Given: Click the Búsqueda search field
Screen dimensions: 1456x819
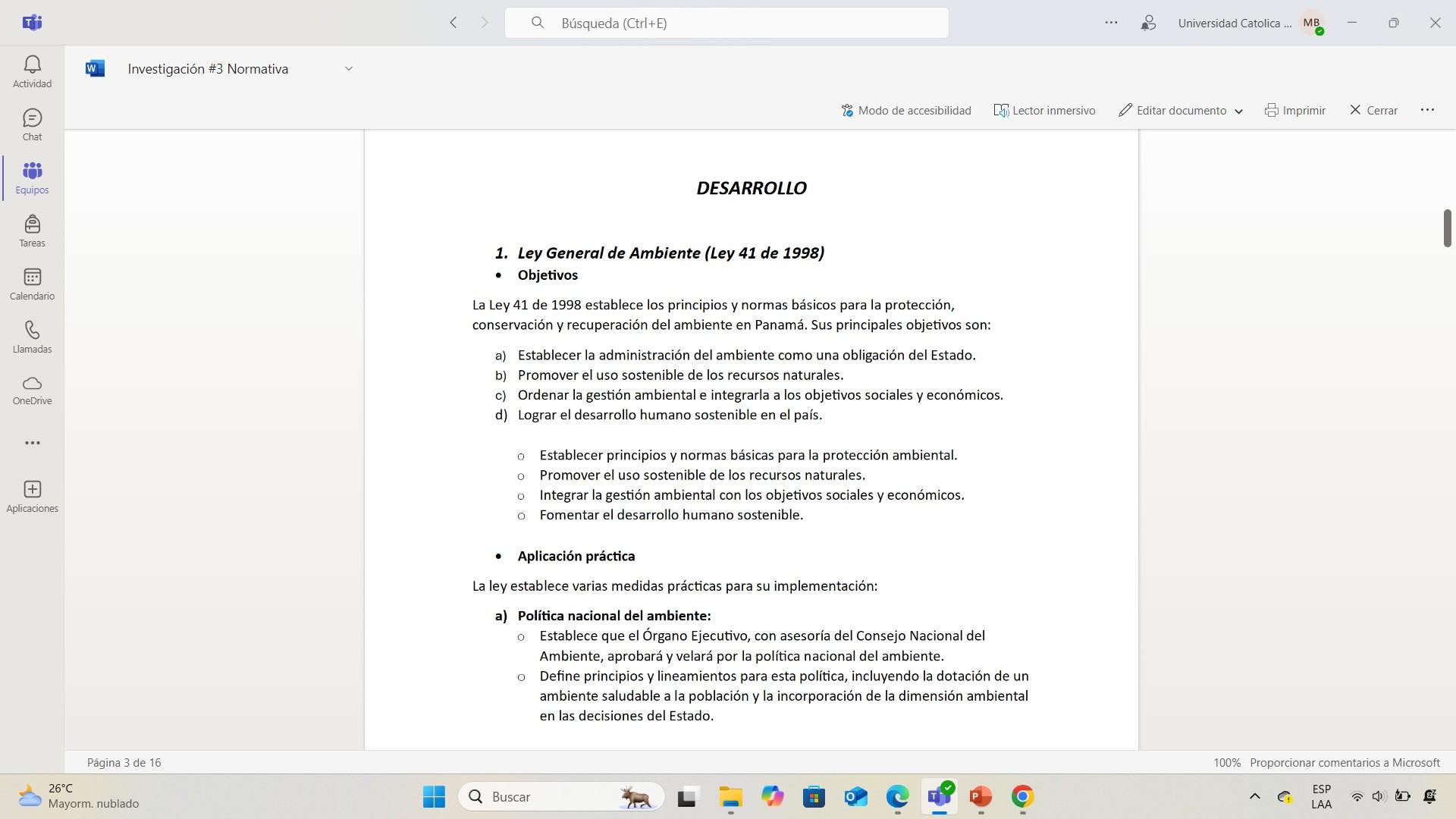Looking at the screenshot, I should [x=726, y=23].
